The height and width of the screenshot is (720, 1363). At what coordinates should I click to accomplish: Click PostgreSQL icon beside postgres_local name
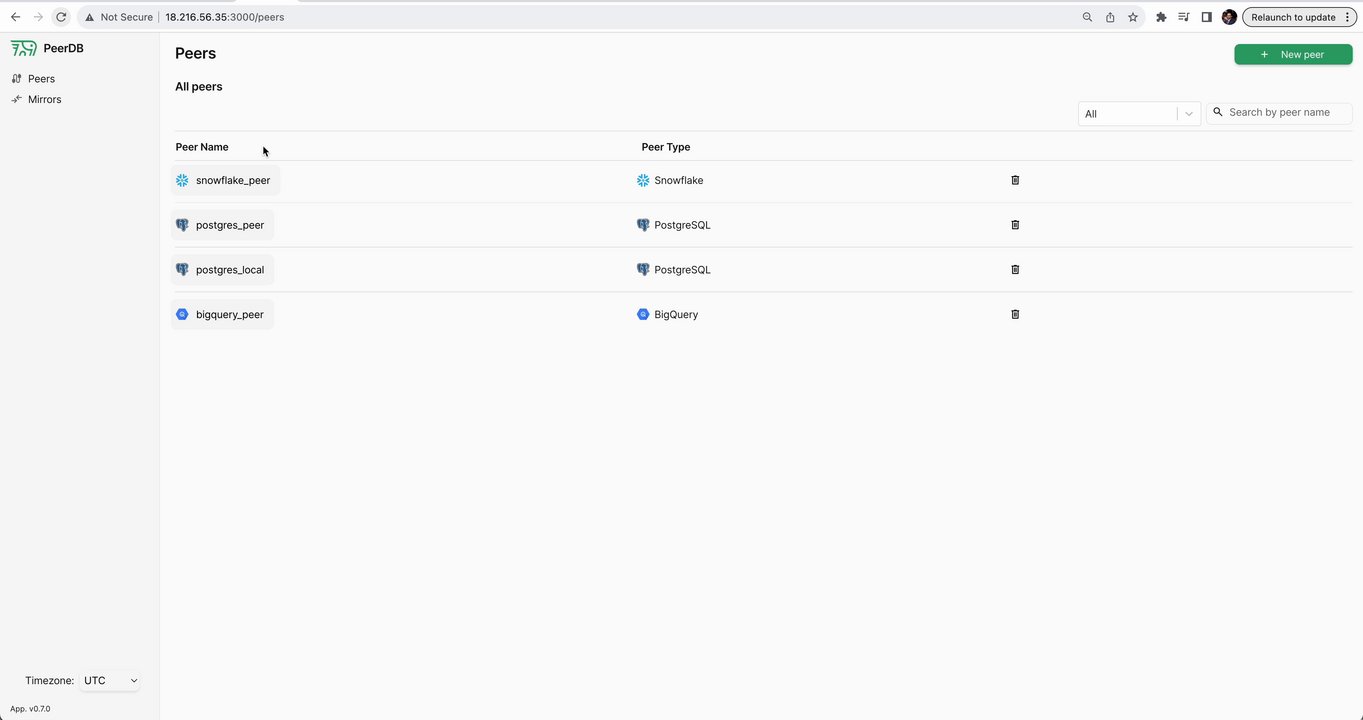point(182,270)
